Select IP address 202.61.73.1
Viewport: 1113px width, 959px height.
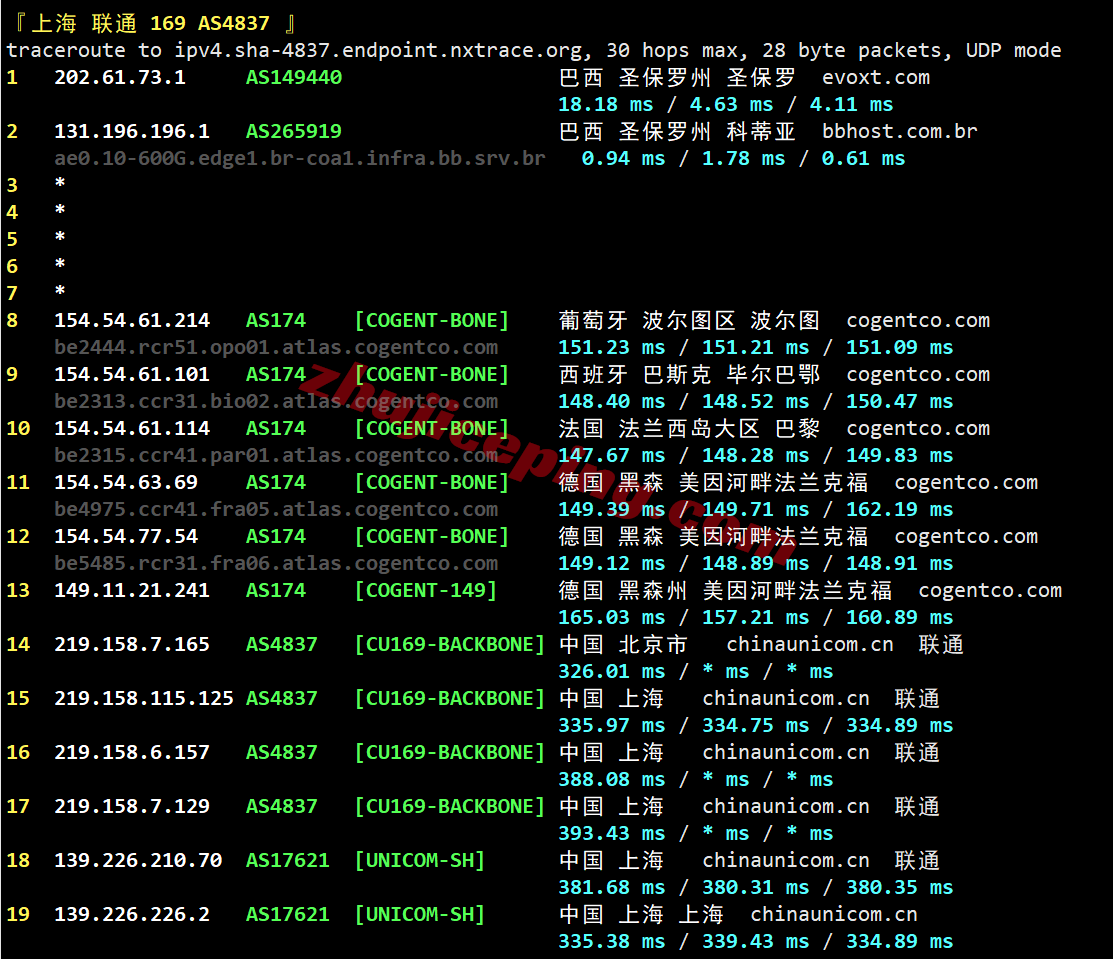(x=120, y=77)
